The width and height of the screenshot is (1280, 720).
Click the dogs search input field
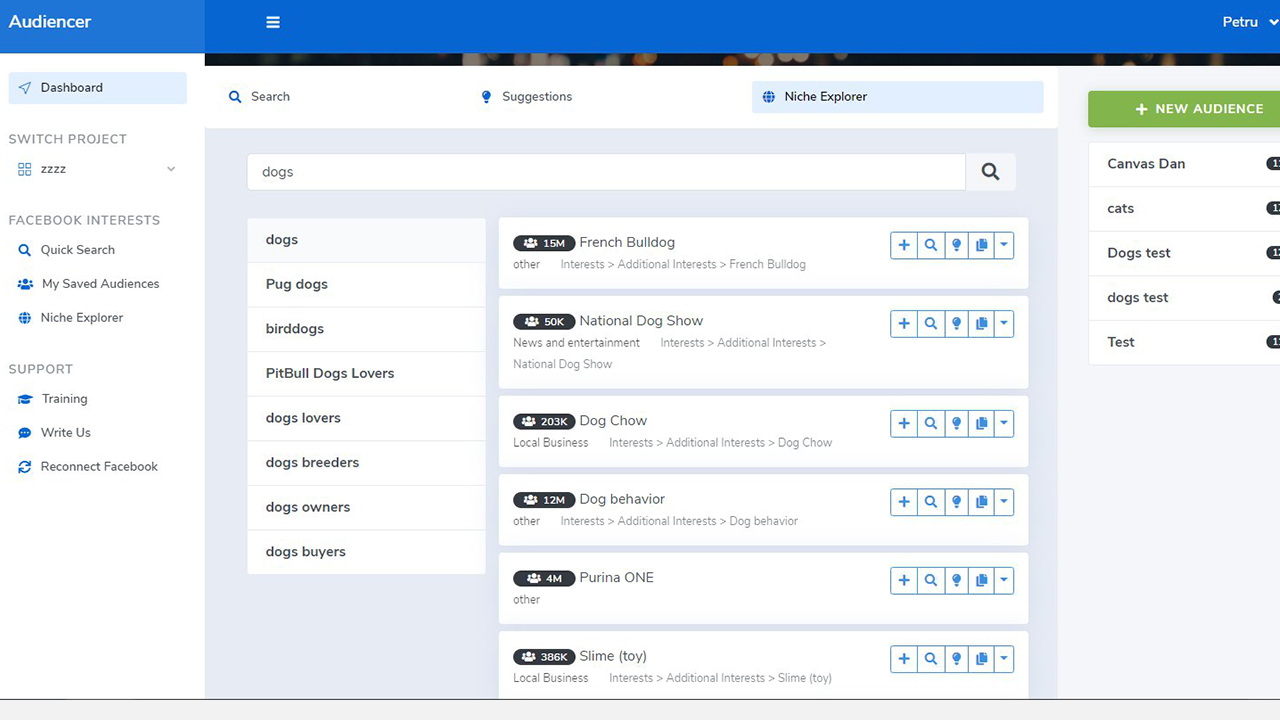(606, 172)
